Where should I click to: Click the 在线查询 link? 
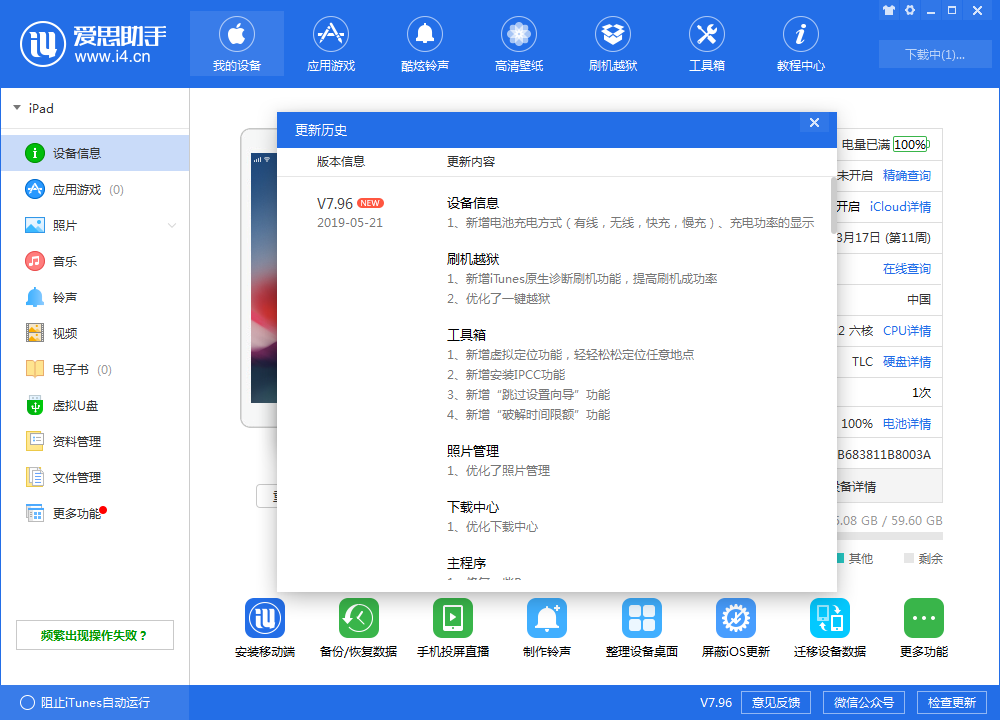tap(906, 268)
